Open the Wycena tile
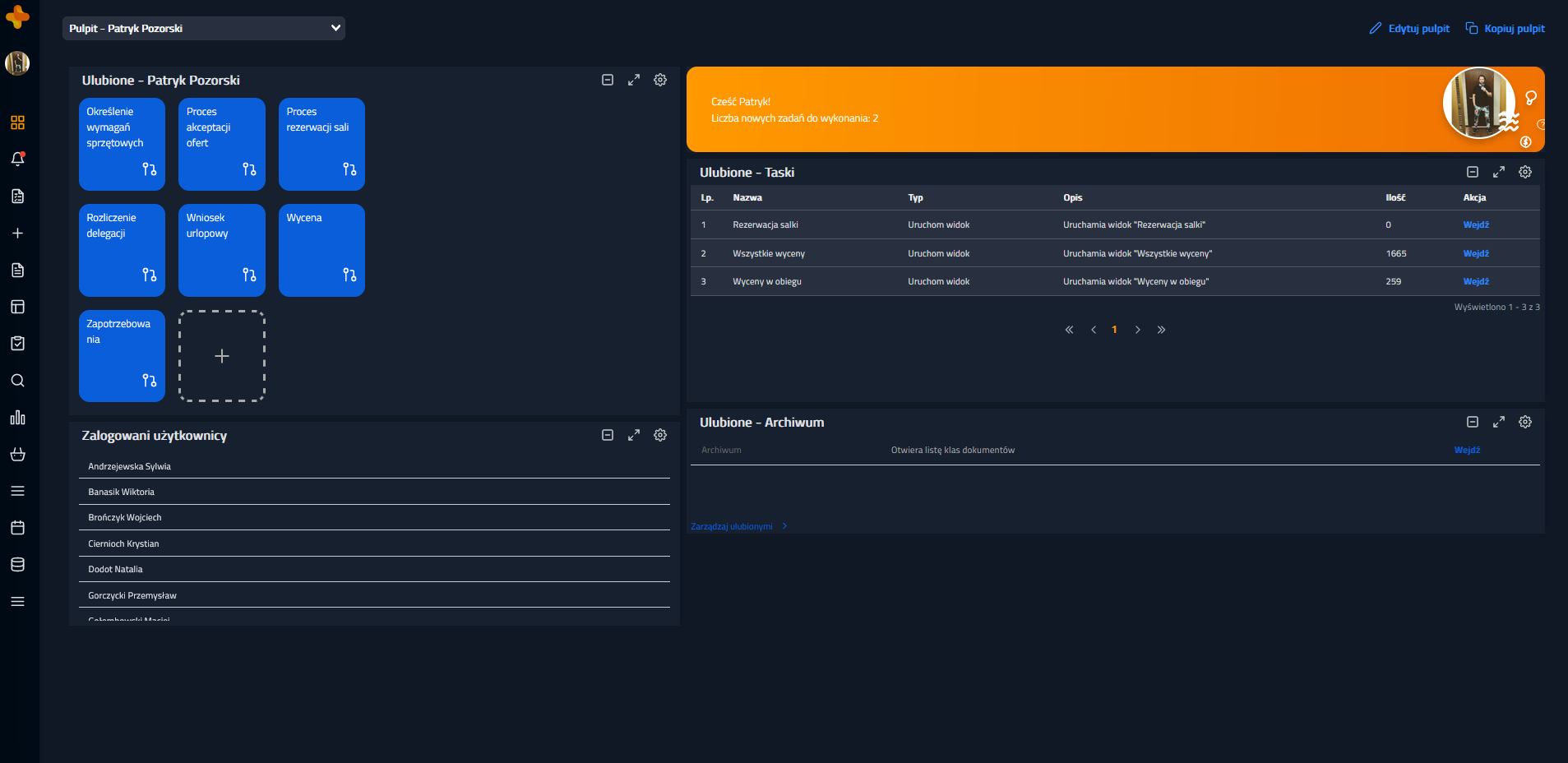The image size is (1568, 763). [x=321, y=250]
